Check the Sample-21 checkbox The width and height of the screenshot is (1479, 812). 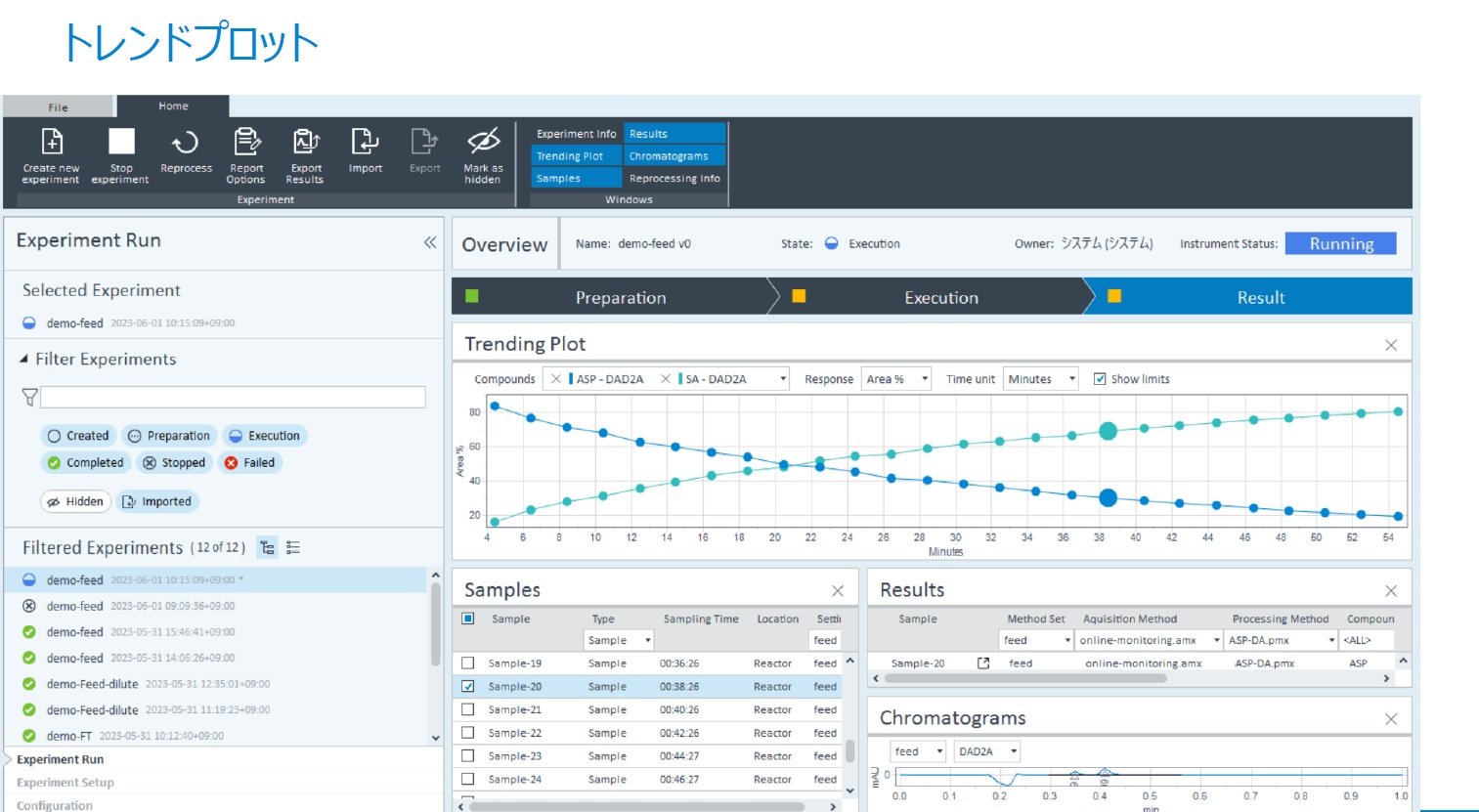tap(467, 709)
